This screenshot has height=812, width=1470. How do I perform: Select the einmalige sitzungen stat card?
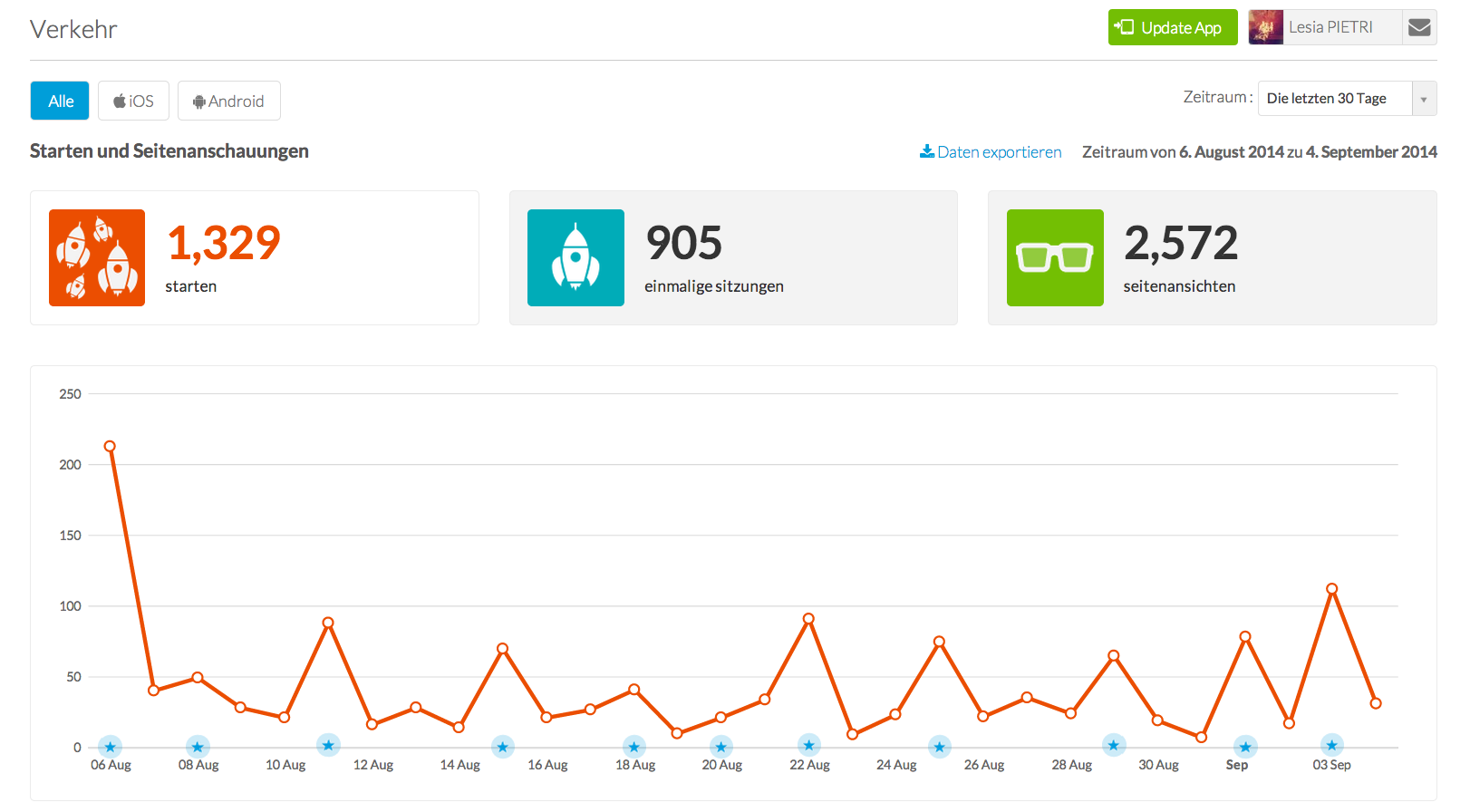coord(733,258)
